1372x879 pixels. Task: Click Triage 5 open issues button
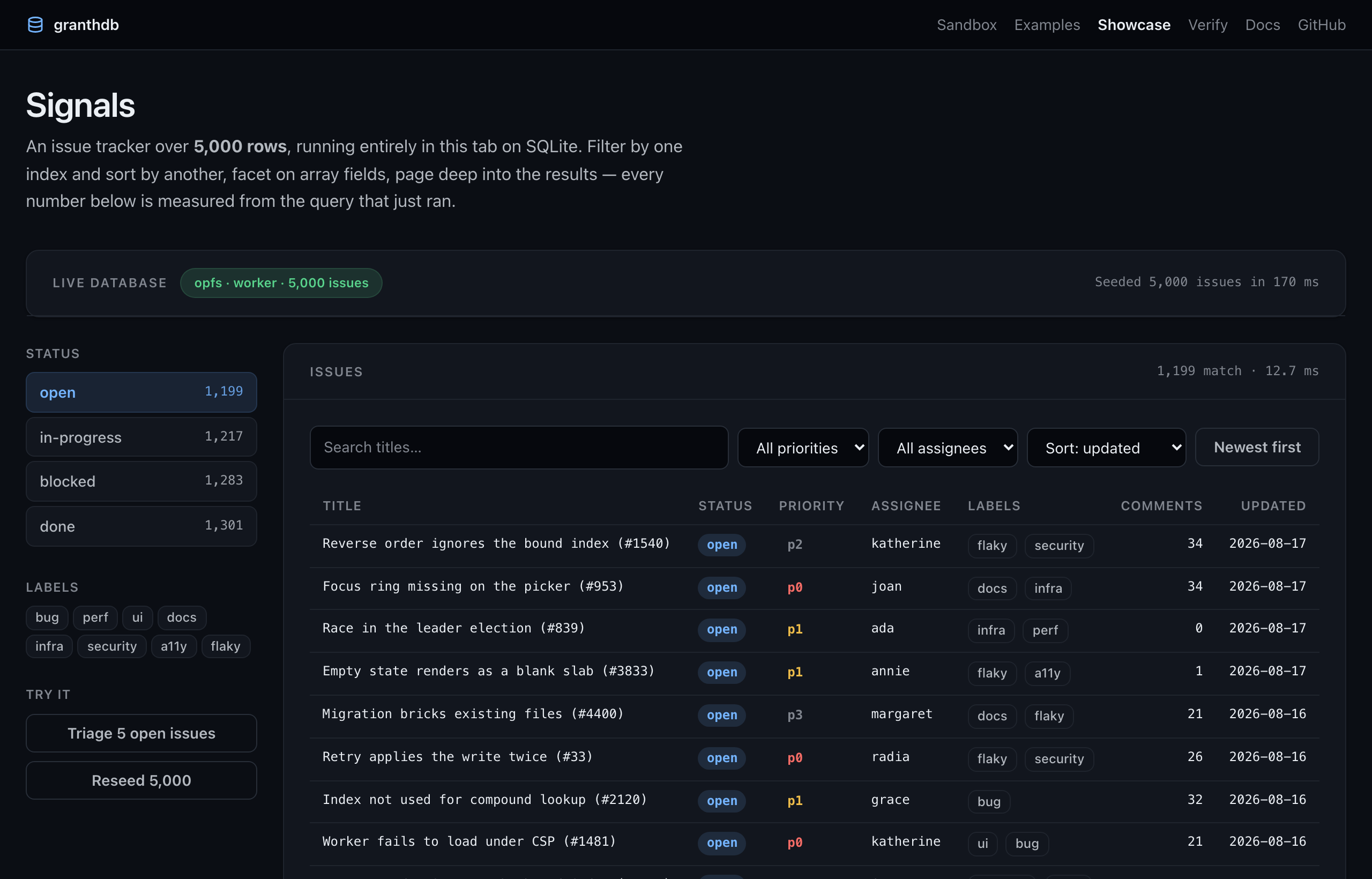(x=141, y=733)
